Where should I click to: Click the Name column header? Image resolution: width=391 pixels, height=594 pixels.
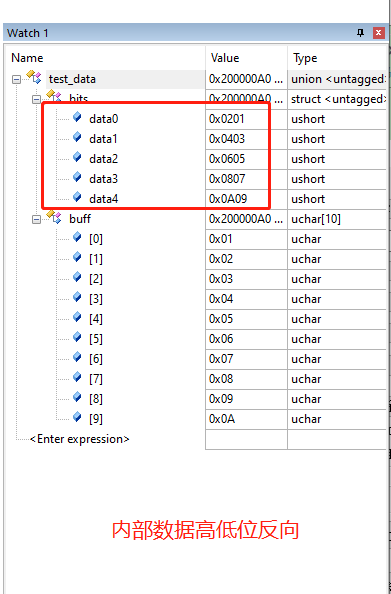[105, 58]
